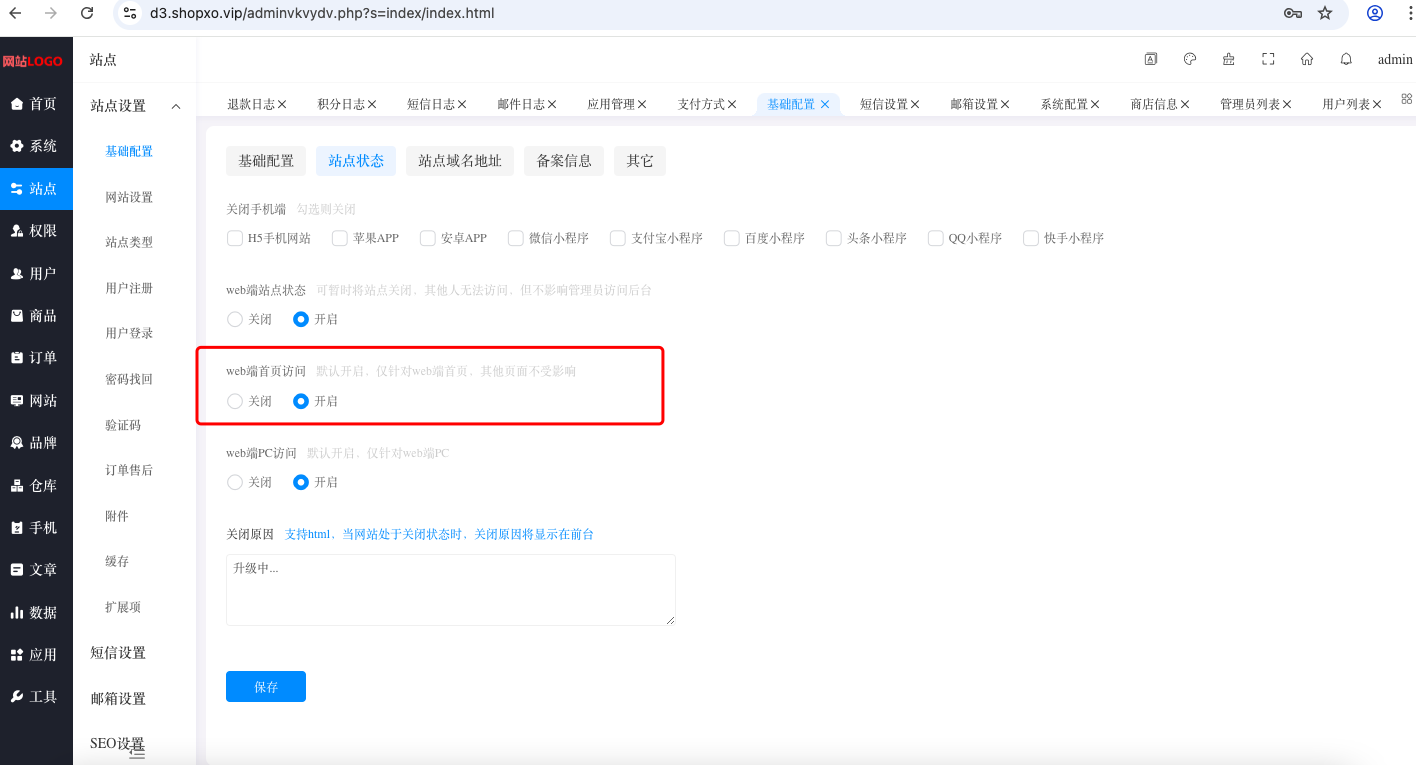Select 关闭 for web端站点状态
Screen dimensions: 1416x765
(x=235, y=319)
